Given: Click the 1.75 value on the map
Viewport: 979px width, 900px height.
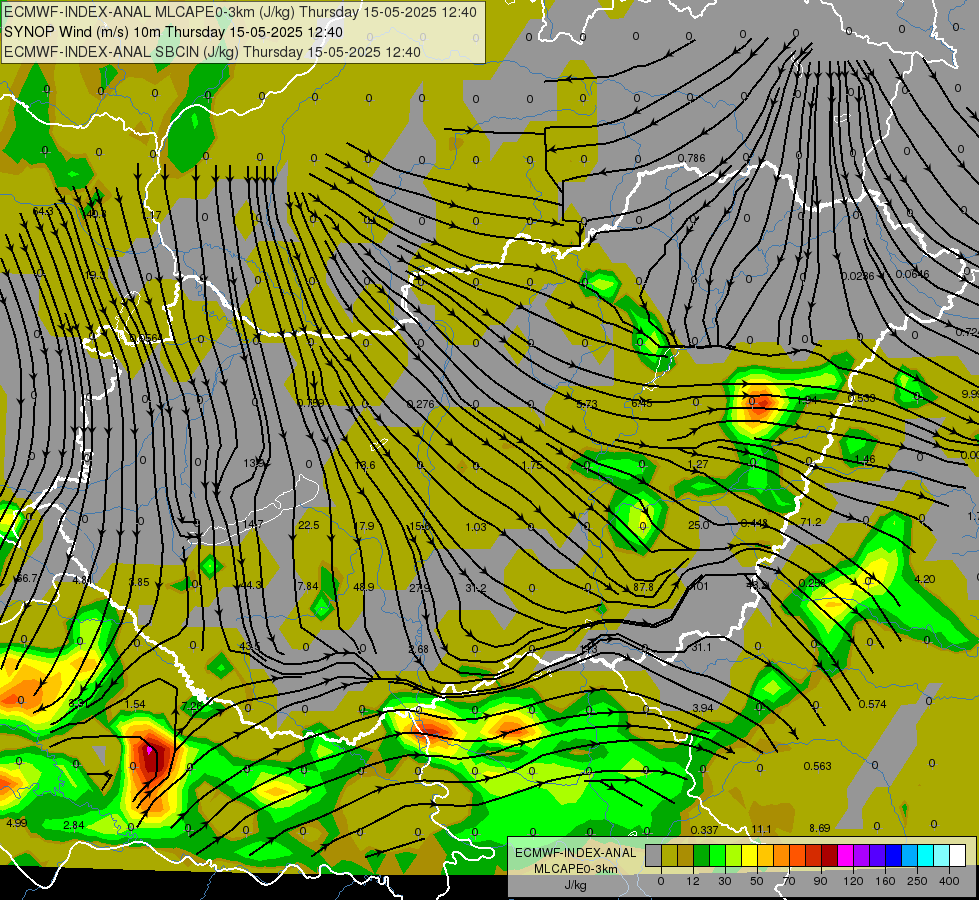Looking at the screenshot, I should (x=532, y=465).
